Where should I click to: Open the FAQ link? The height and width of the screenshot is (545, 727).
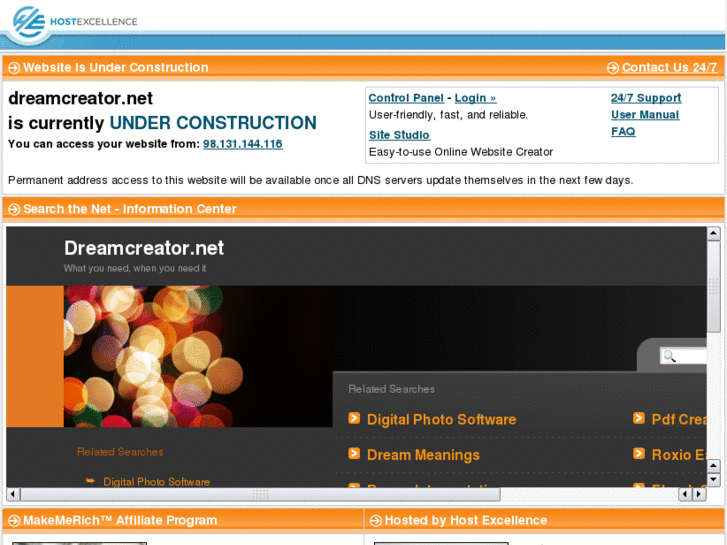(x=623, y=132)
